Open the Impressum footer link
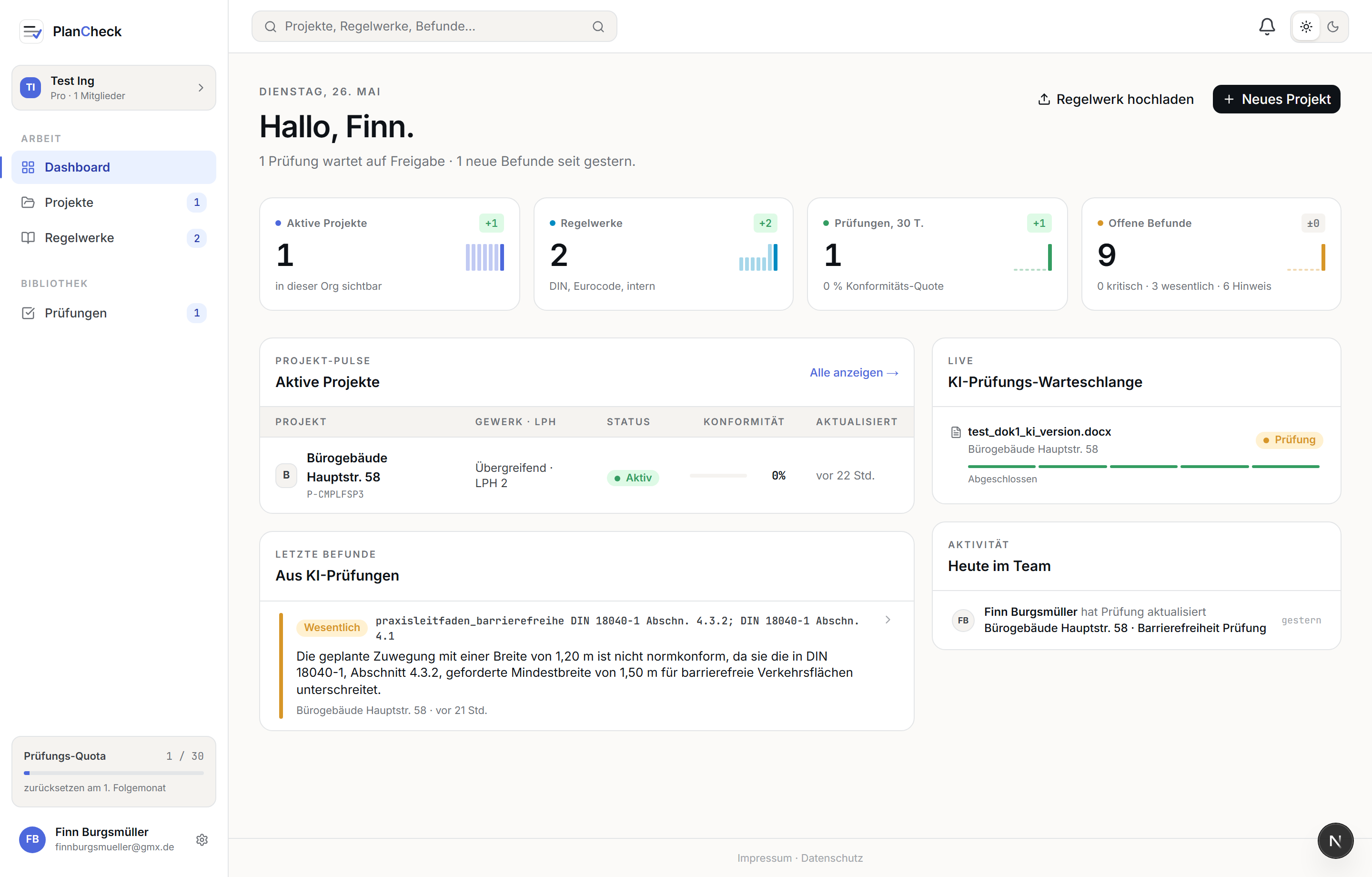The height and width of the screenshot is (877, 1372). click(x=765, y=857)
